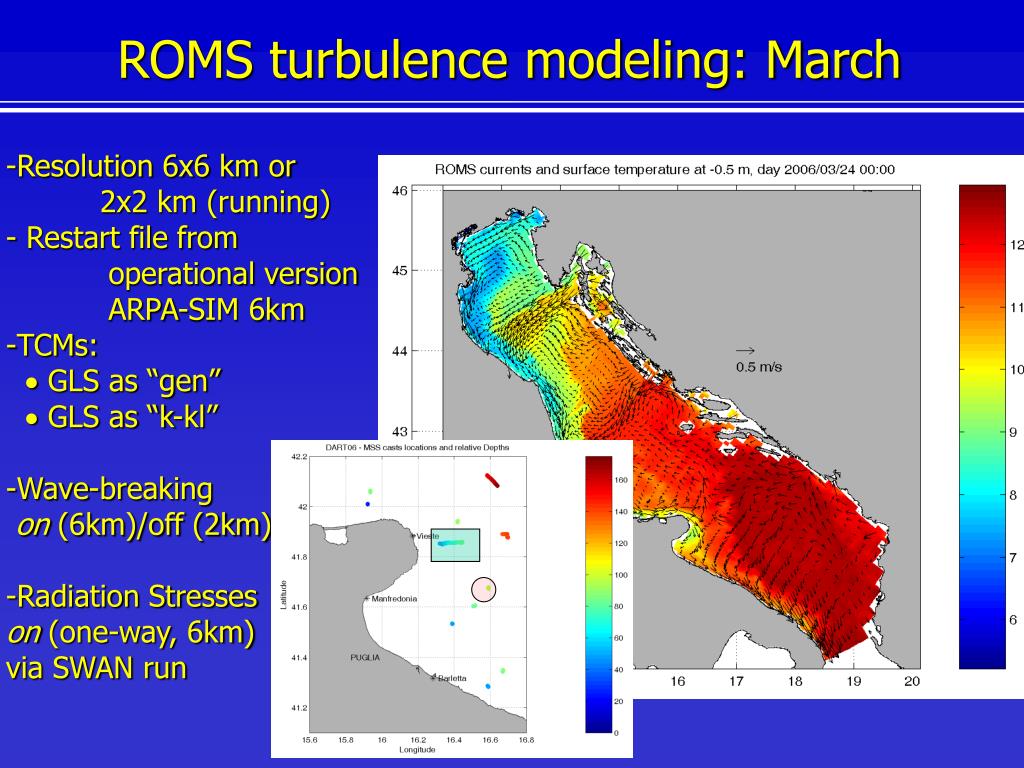Select the text 'on (one-way, 6km)'
The height and width of the screenshot is (768, 1024).
coord(131,632)
